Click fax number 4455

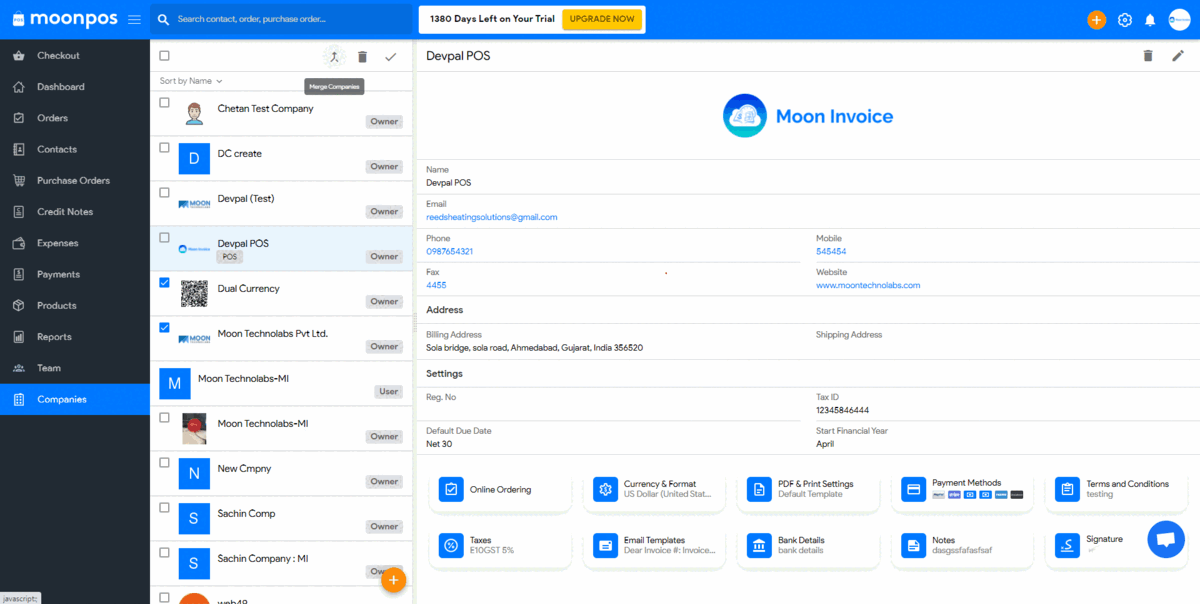(436, 285)
